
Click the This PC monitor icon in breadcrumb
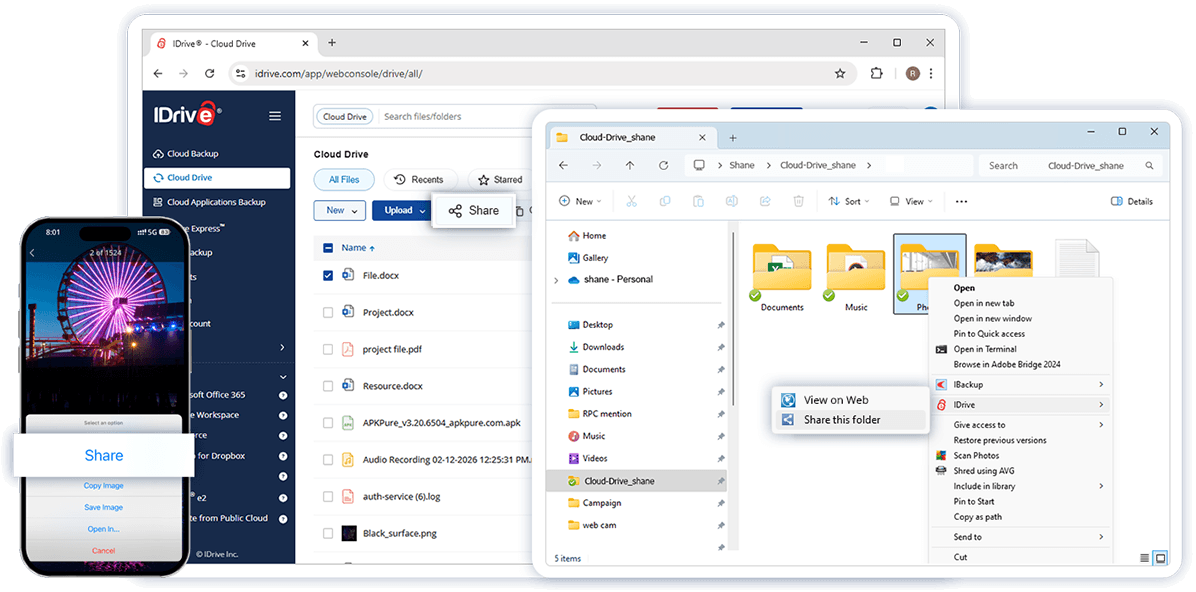pos(698,166)
